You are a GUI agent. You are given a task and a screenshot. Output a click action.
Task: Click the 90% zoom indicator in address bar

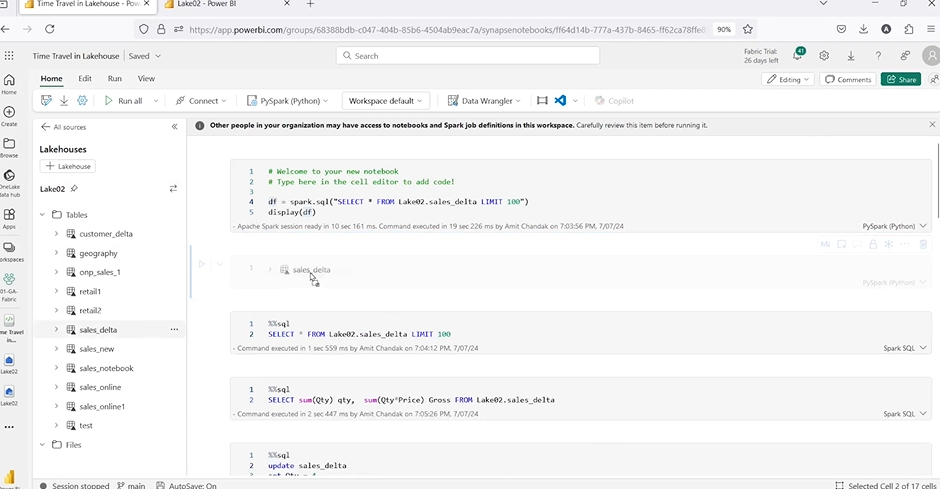coord(724,29)
